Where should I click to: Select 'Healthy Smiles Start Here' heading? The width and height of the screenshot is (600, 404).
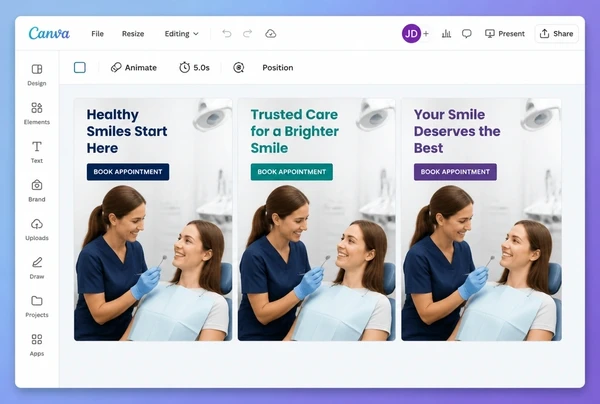click(127, 131)
